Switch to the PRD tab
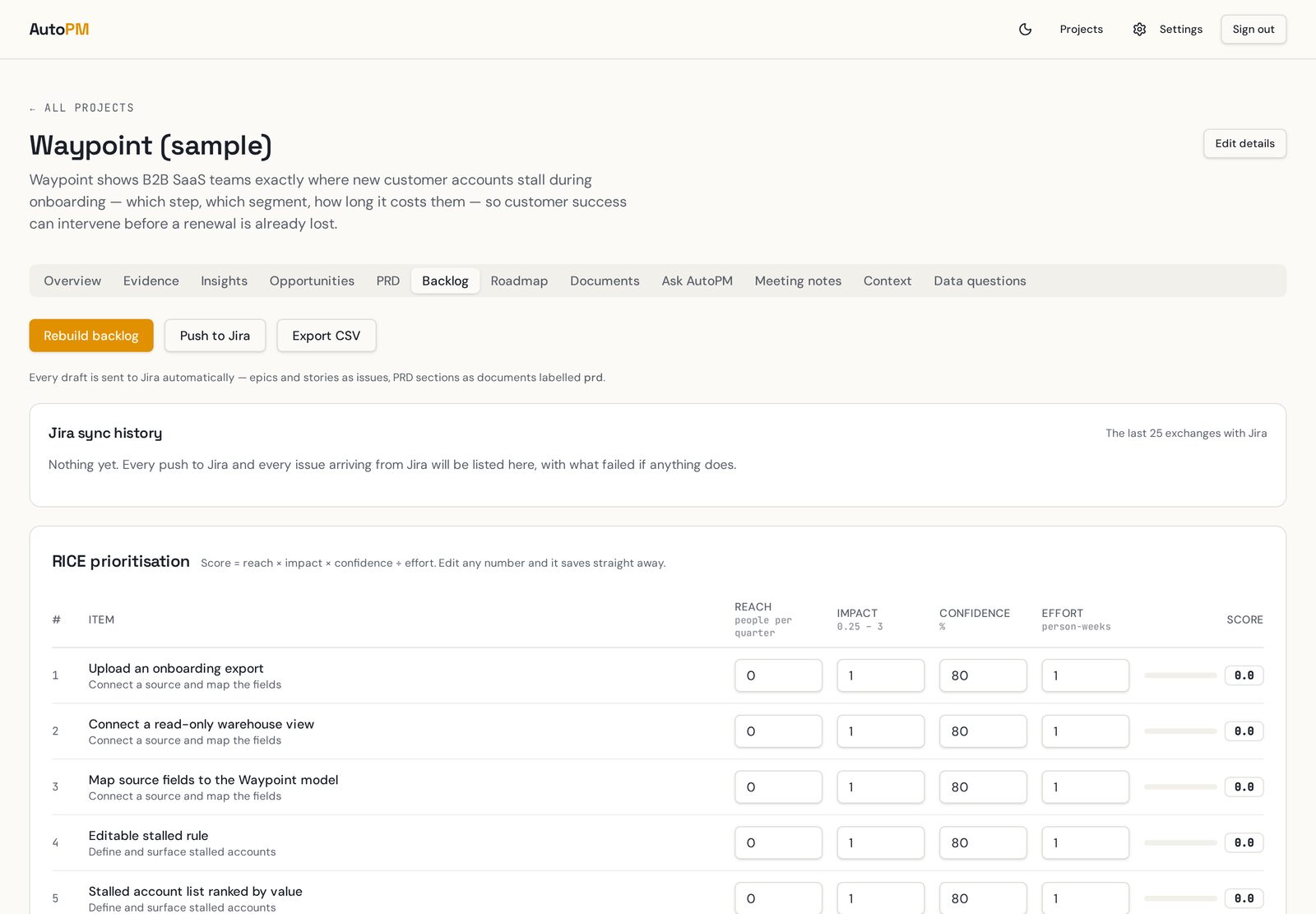Image resolution: width=1316 pixels, height=914 pixels. [388, 281]
